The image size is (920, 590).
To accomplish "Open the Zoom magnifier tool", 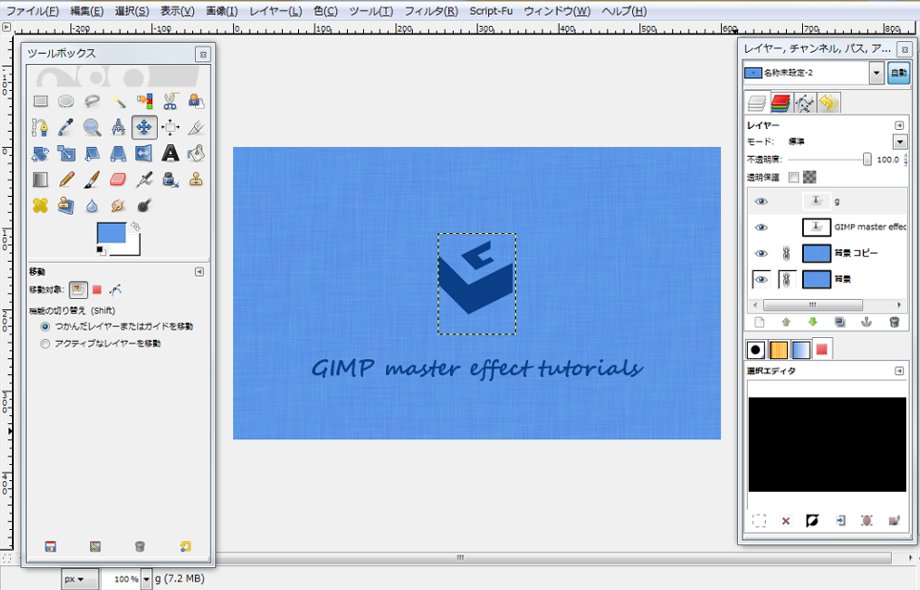I will tap(90, 127).
